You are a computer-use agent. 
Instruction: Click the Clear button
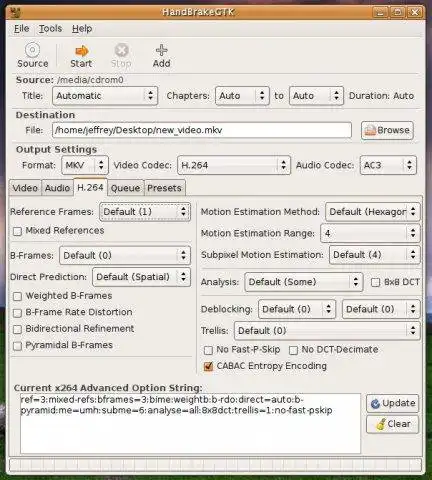click(393, 424)
